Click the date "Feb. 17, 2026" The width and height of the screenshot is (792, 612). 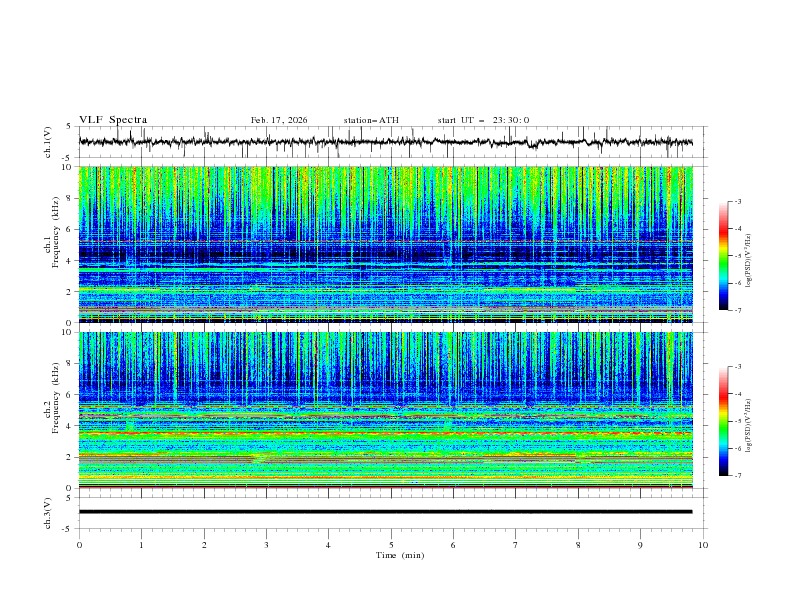[x=279, y=120]
